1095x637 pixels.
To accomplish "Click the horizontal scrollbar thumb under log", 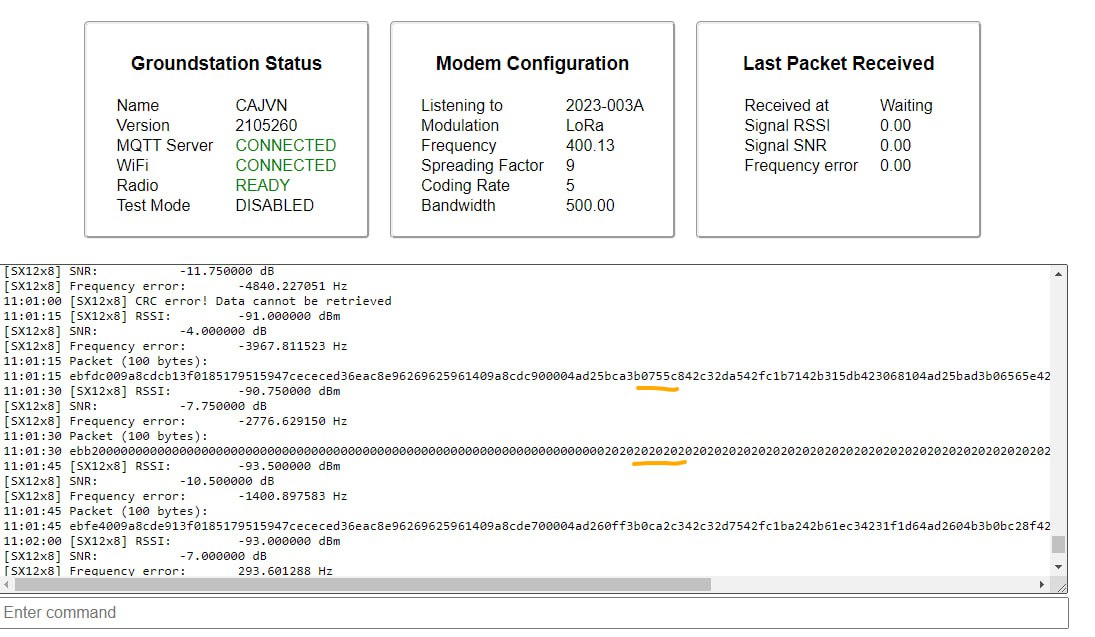I will [x=360, y=584].
